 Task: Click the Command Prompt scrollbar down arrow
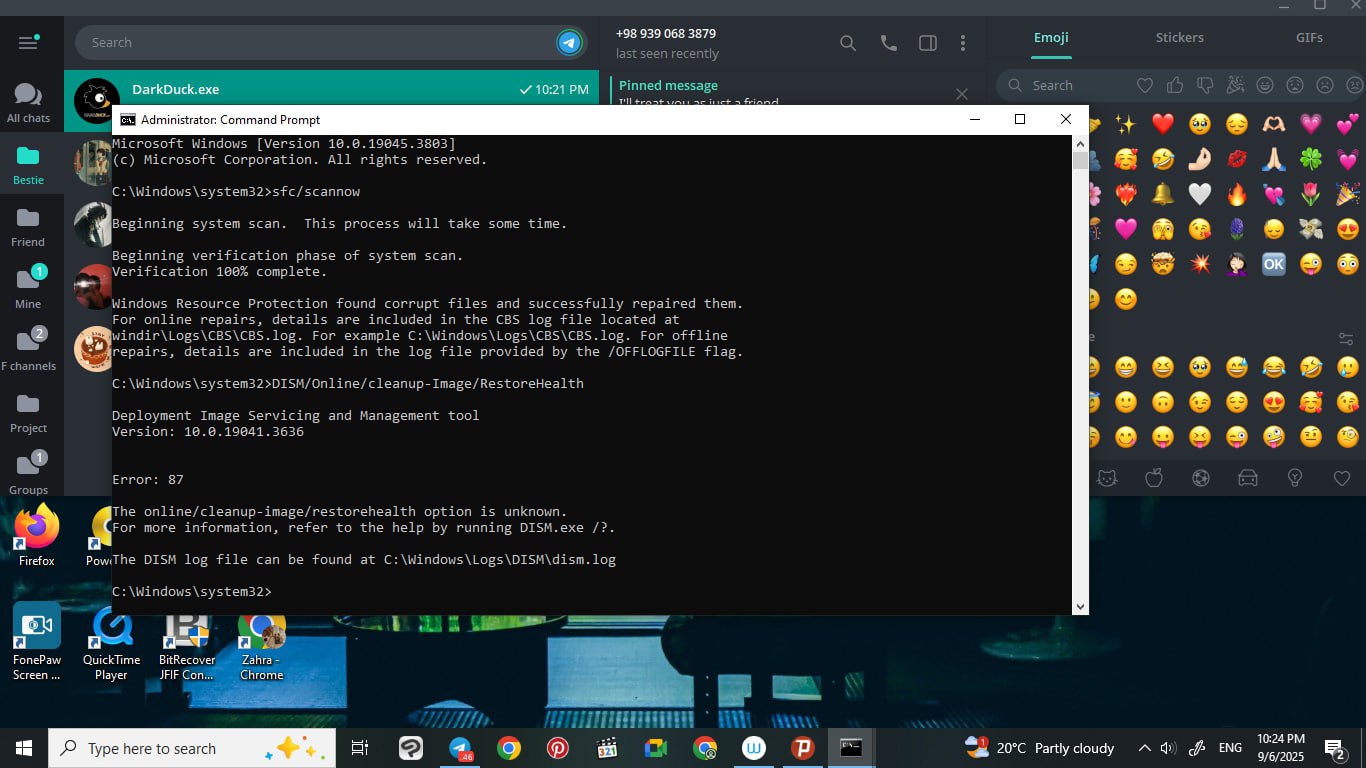tap(1080, 606)
